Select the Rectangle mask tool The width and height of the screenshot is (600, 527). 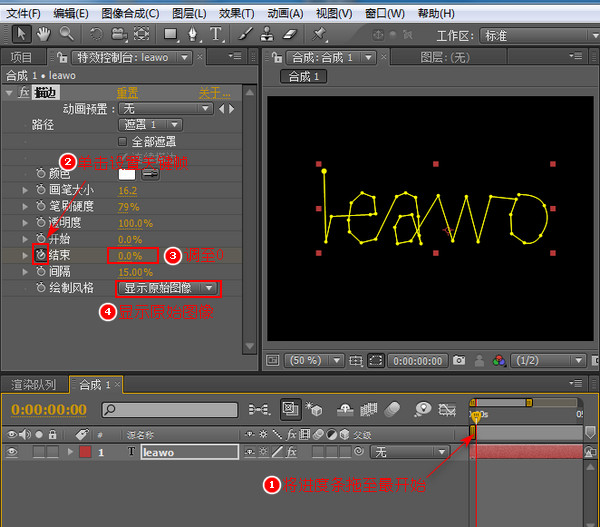point(171,34)
